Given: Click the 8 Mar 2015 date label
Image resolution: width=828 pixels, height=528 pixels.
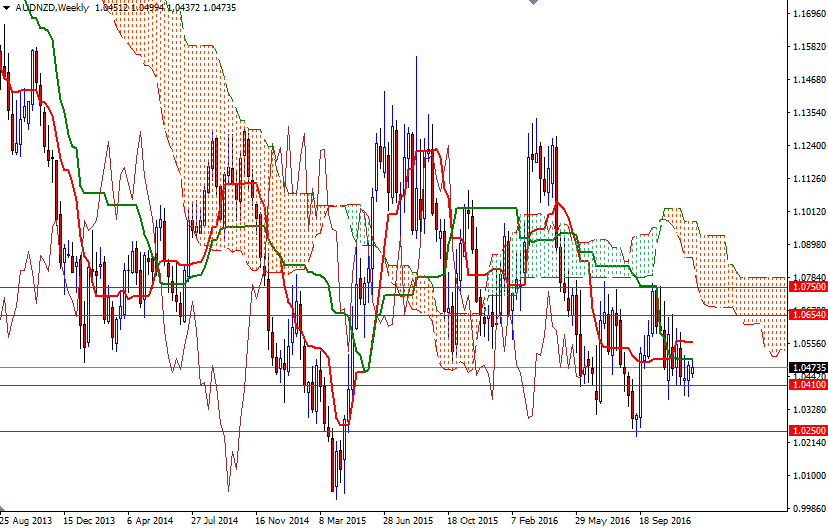Looking at the screenshot, I should click(x=343, y=521).
